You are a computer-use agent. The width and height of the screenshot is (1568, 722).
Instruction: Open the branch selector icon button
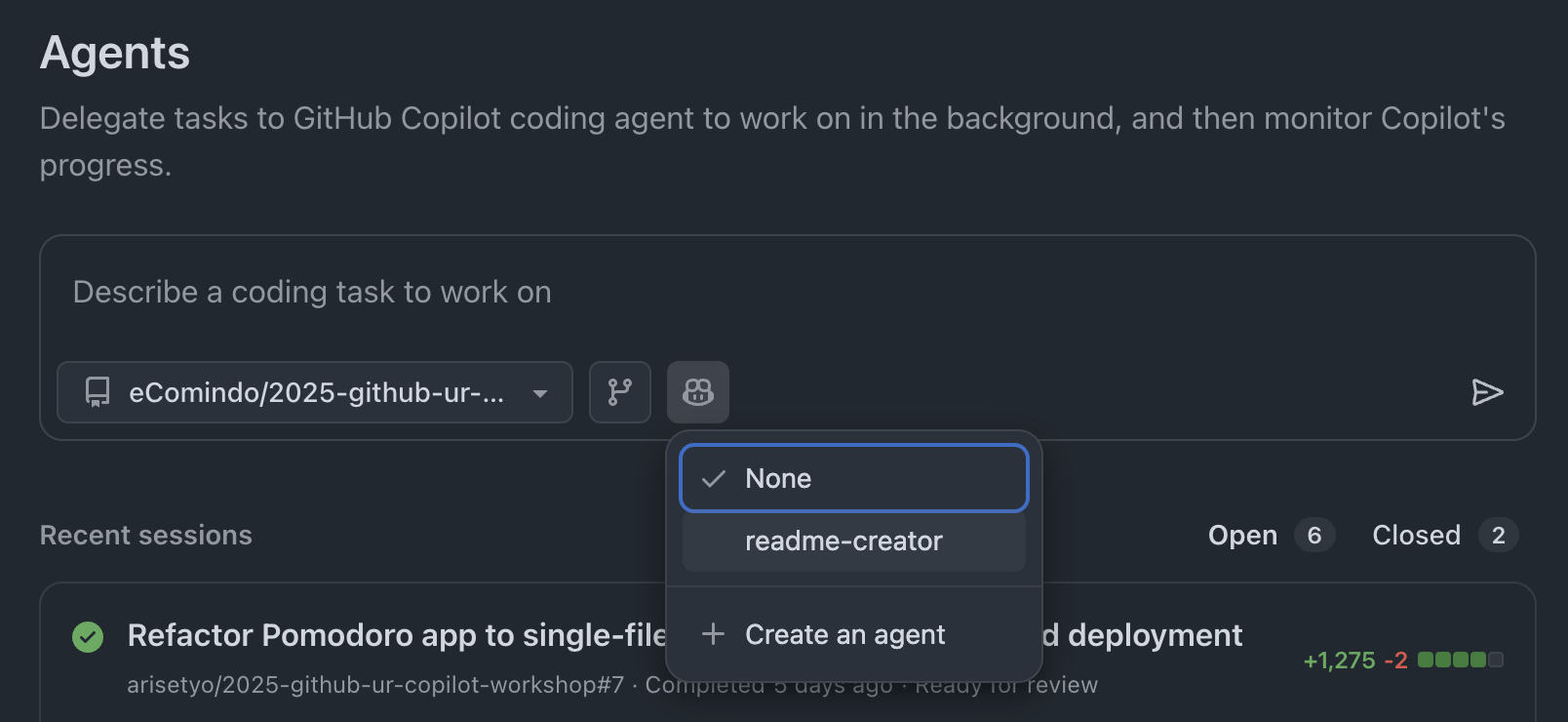point(619,392)
